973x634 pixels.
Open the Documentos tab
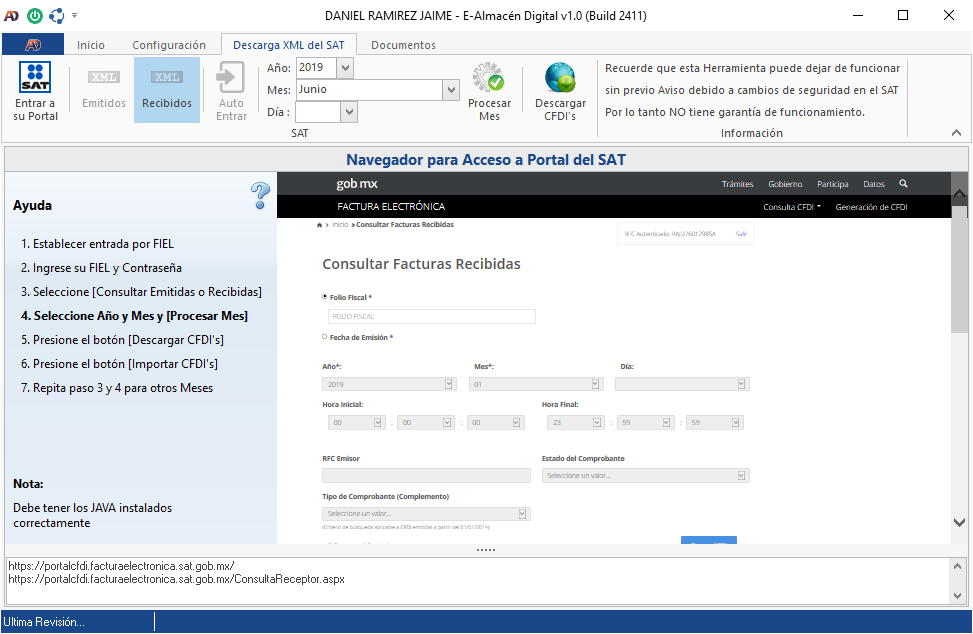[x=403, y=45]
